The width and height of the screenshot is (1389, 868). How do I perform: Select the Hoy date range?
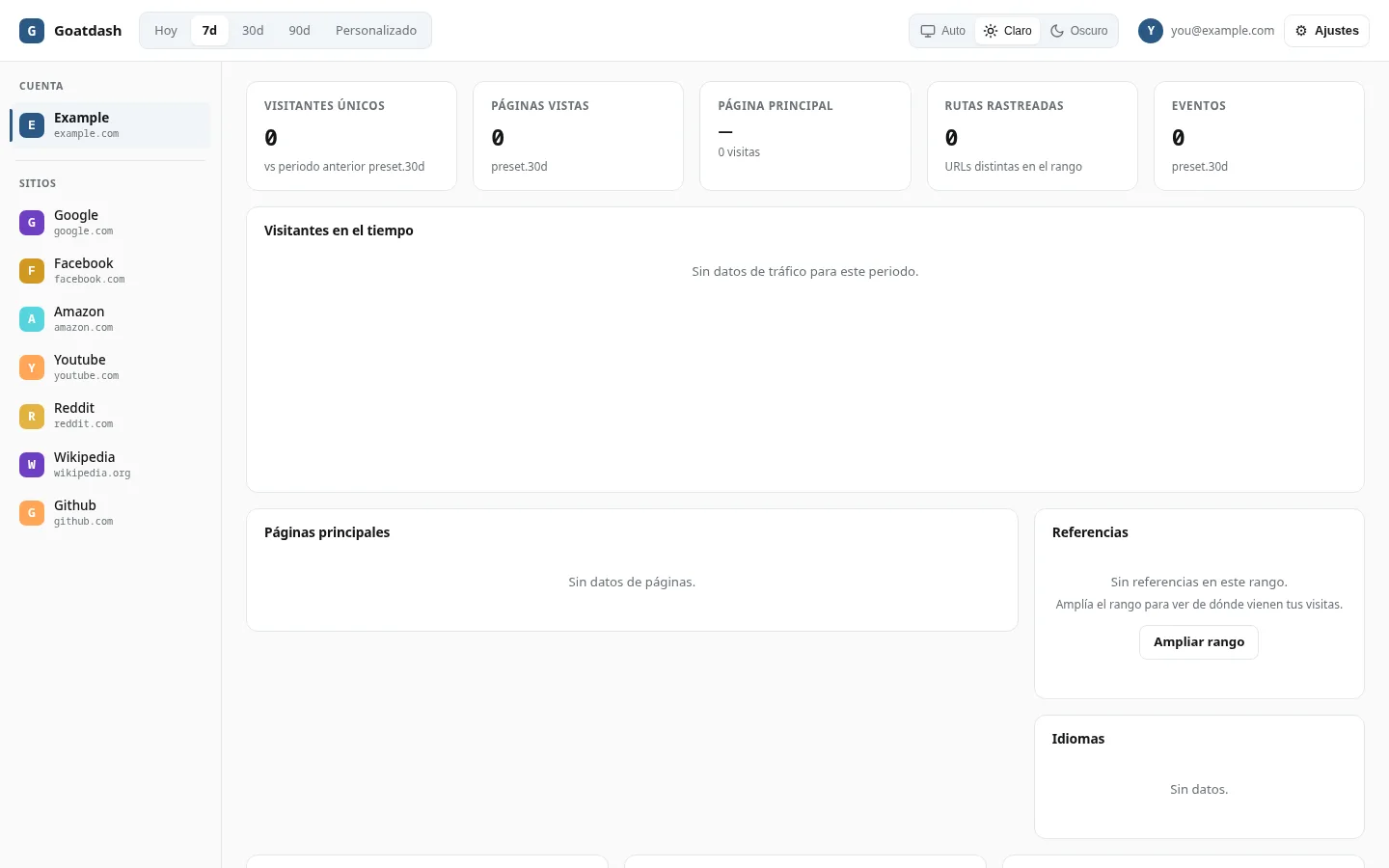[166, 31]
